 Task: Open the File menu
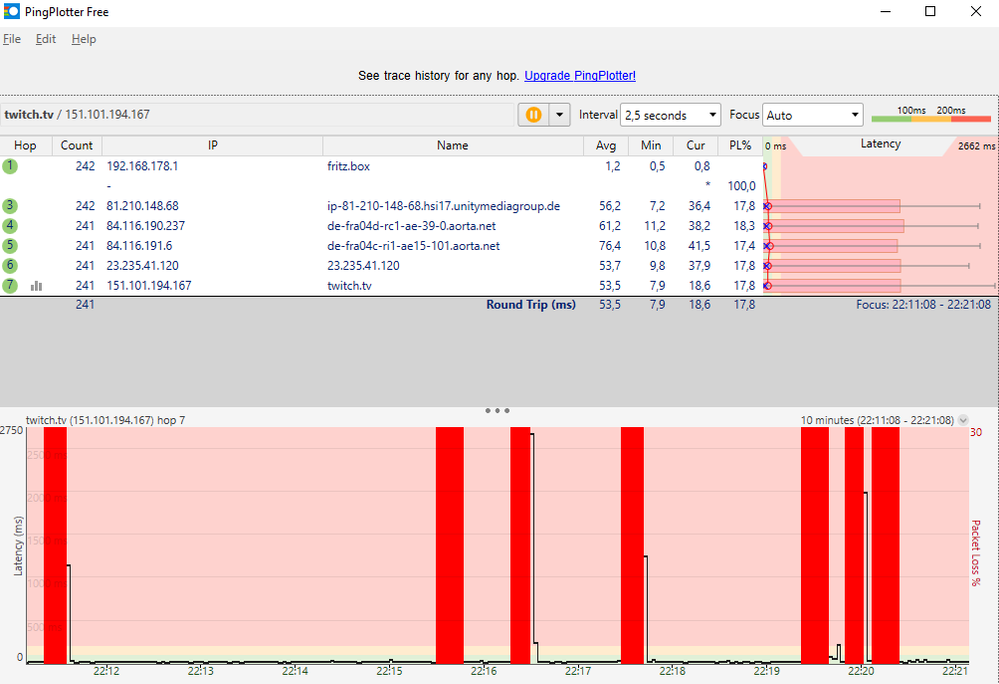click(x=11, y=39)
